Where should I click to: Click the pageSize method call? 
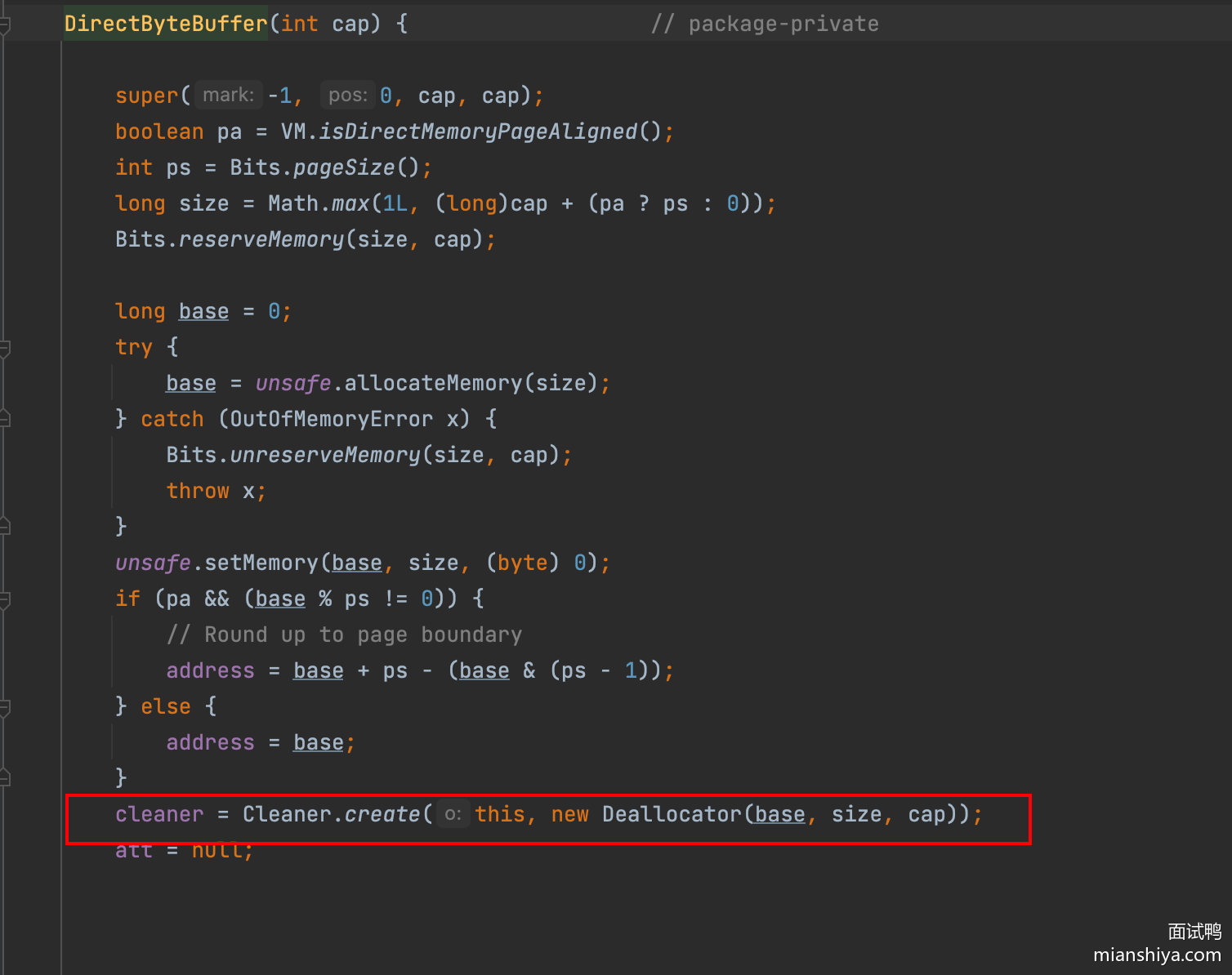(343, 167)
